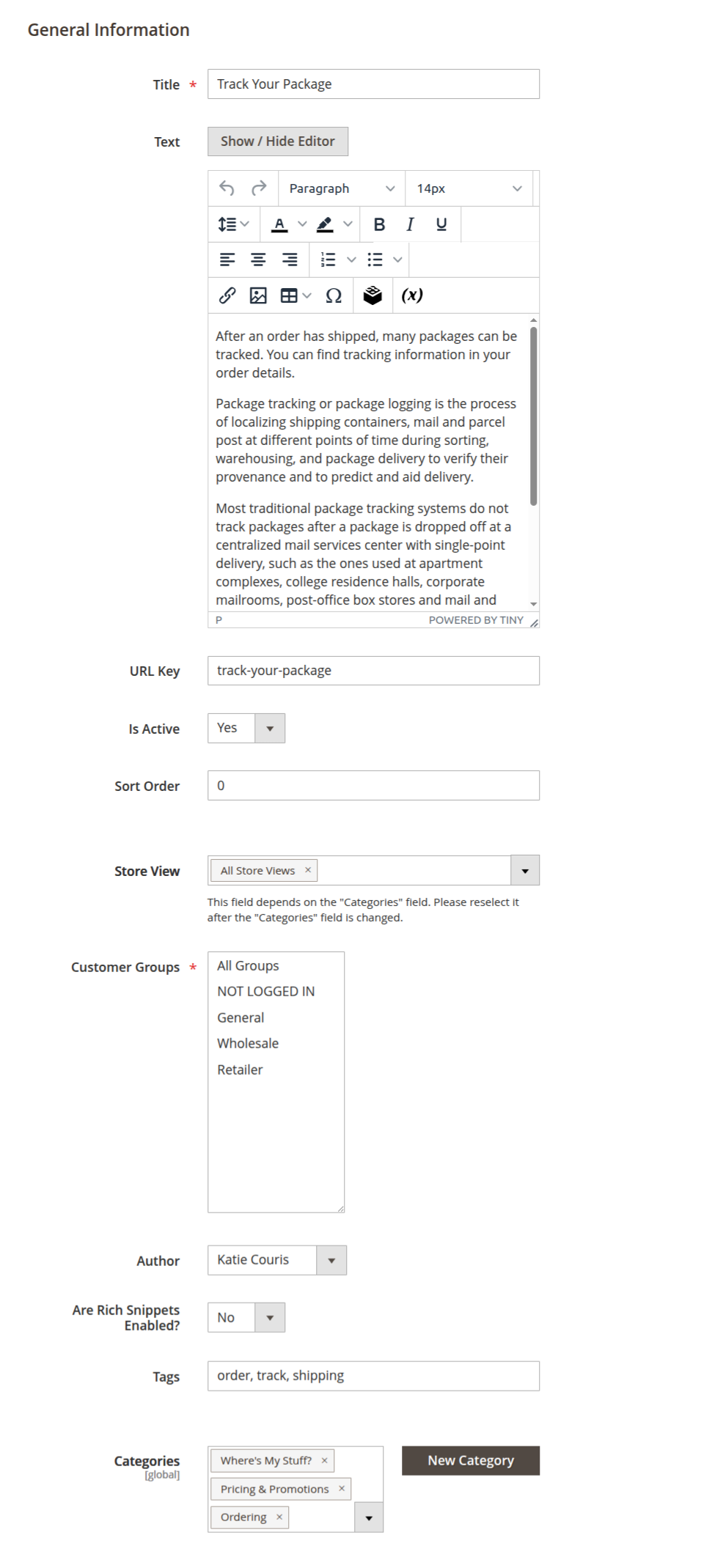Screen dimensions: 715x1568
Task: Remove the Pricing & Promotions category tag
Action: tap(342, 1488)
